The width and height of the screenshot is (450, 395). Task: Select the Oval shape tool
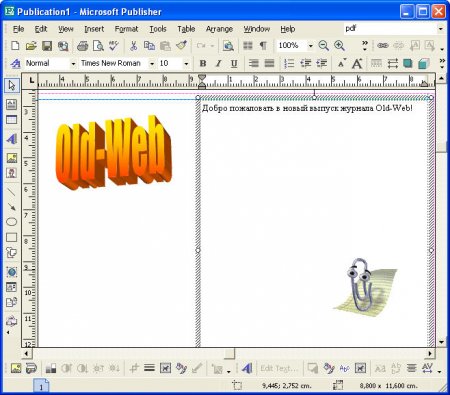[x=12, y=222]
